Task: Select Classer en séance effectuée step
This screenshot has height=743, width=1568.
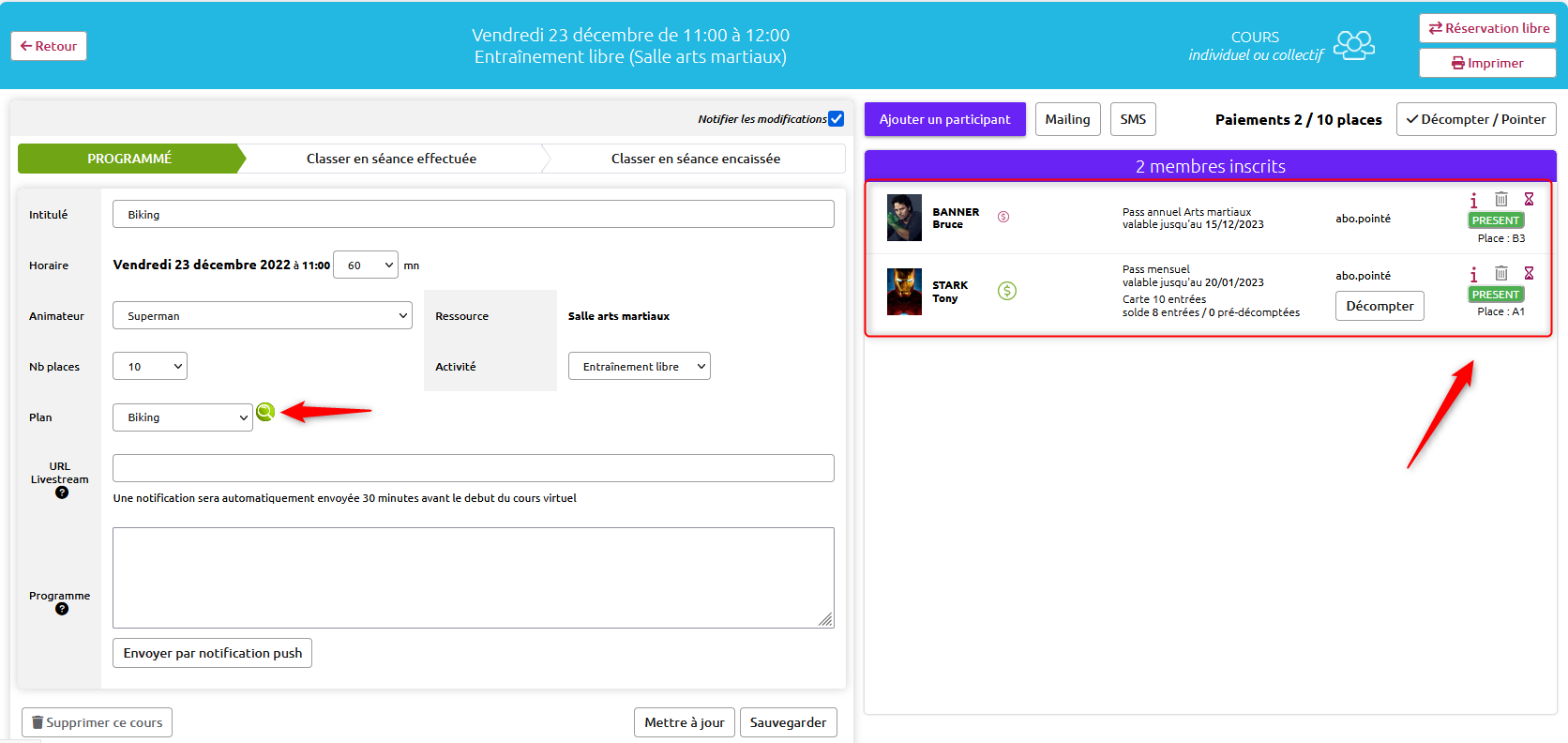Action: (x=391, y=159)
